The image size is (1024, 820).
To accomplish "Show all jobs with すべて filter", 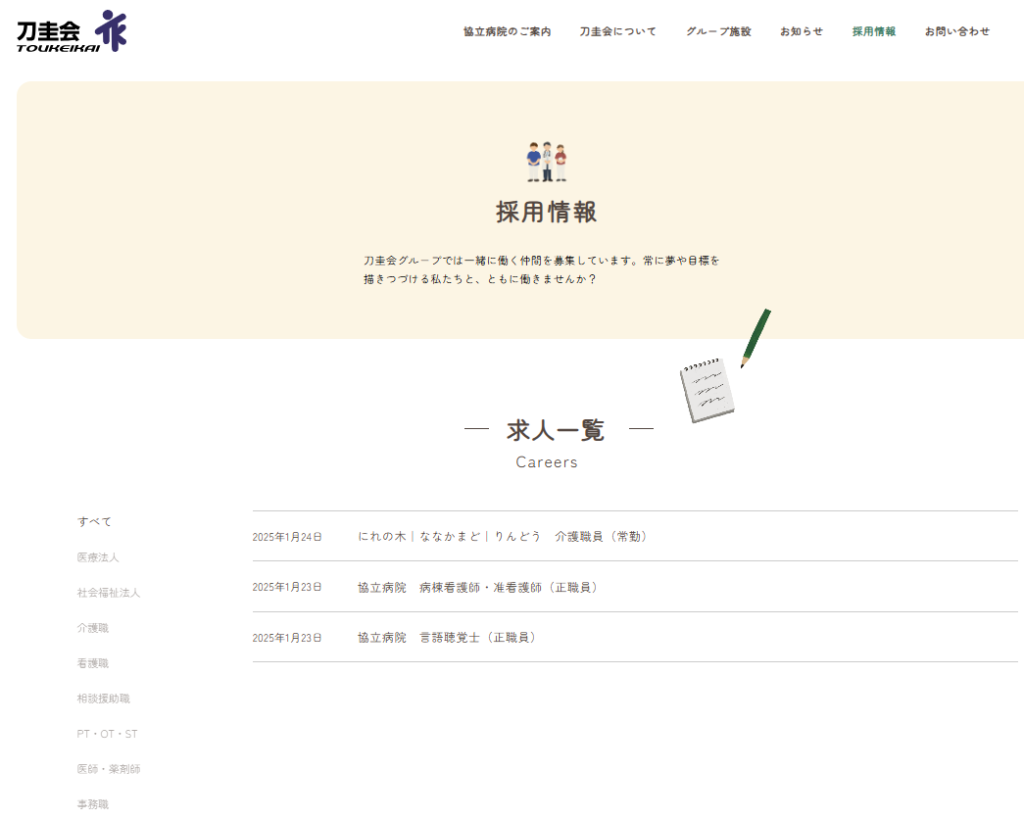I will pyautogui.click(x=95, y=522).
